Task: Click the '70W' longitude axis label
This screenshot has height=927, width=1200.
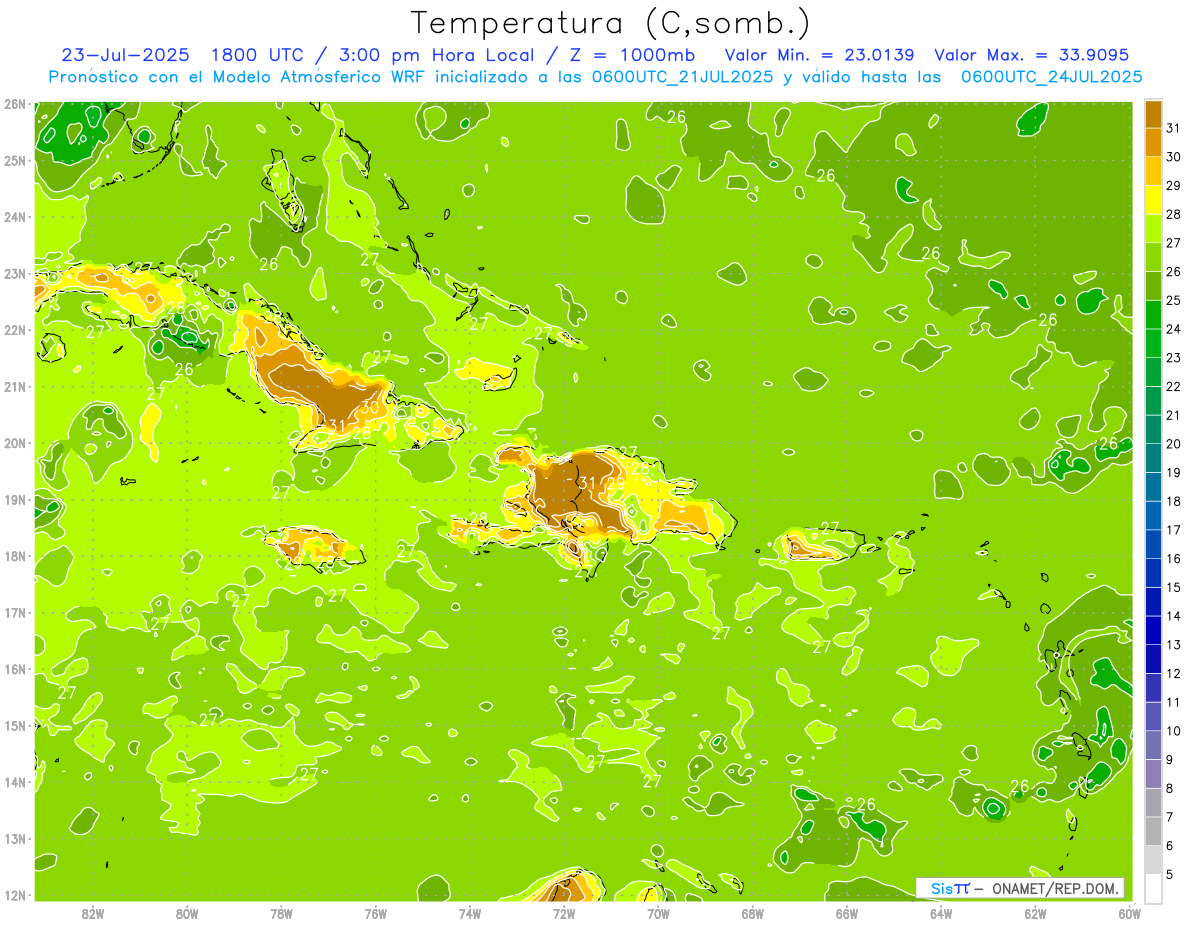Action: click(x=658, y=913)
